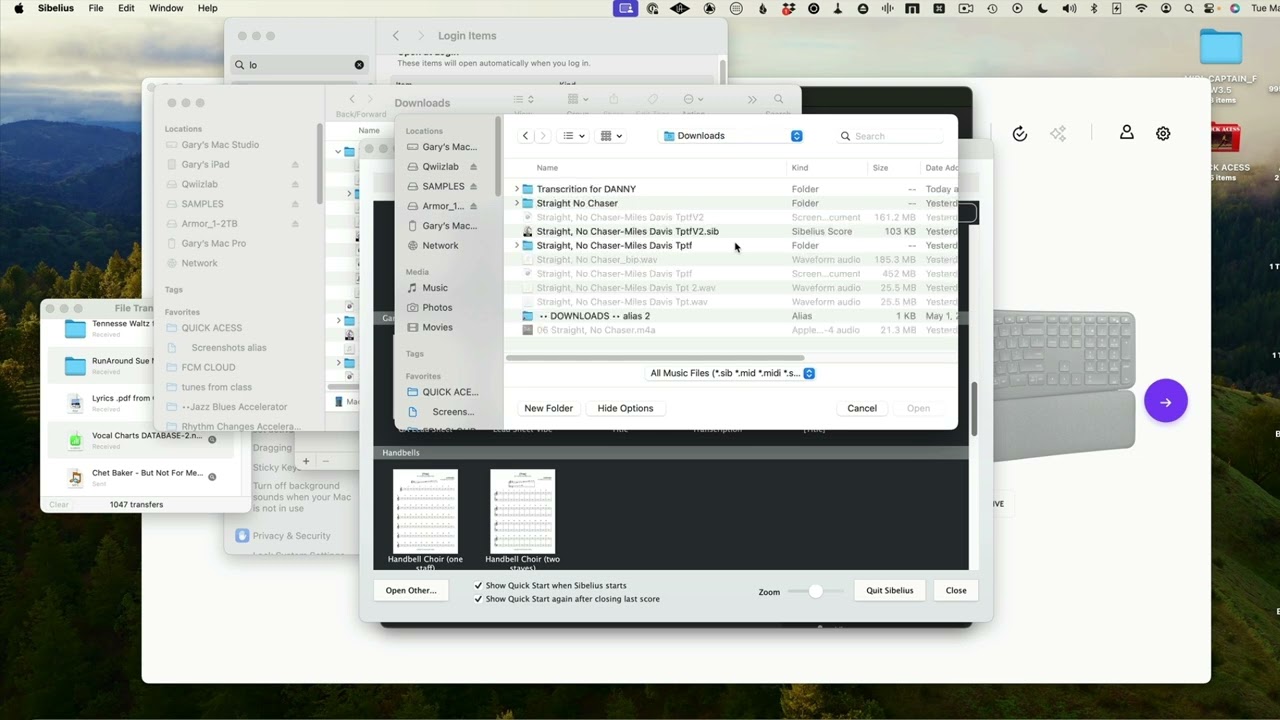Select Gary's Mac Studio in Finder sidebar
The image size is (1280, 720).
[220, 145]
